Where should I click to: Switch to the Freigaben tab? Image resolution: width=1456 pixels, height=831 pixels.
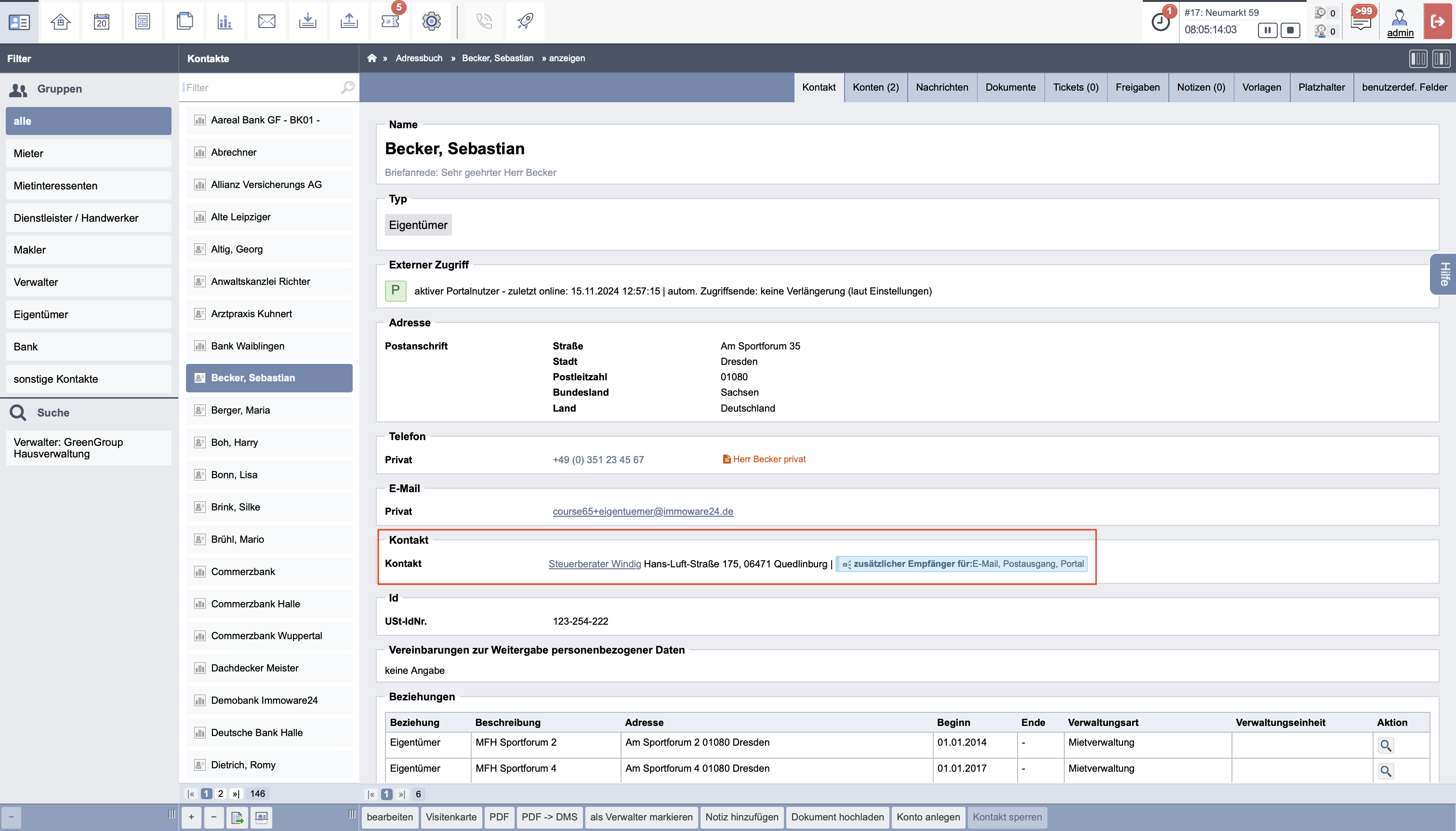click(x=1137, y=87)
